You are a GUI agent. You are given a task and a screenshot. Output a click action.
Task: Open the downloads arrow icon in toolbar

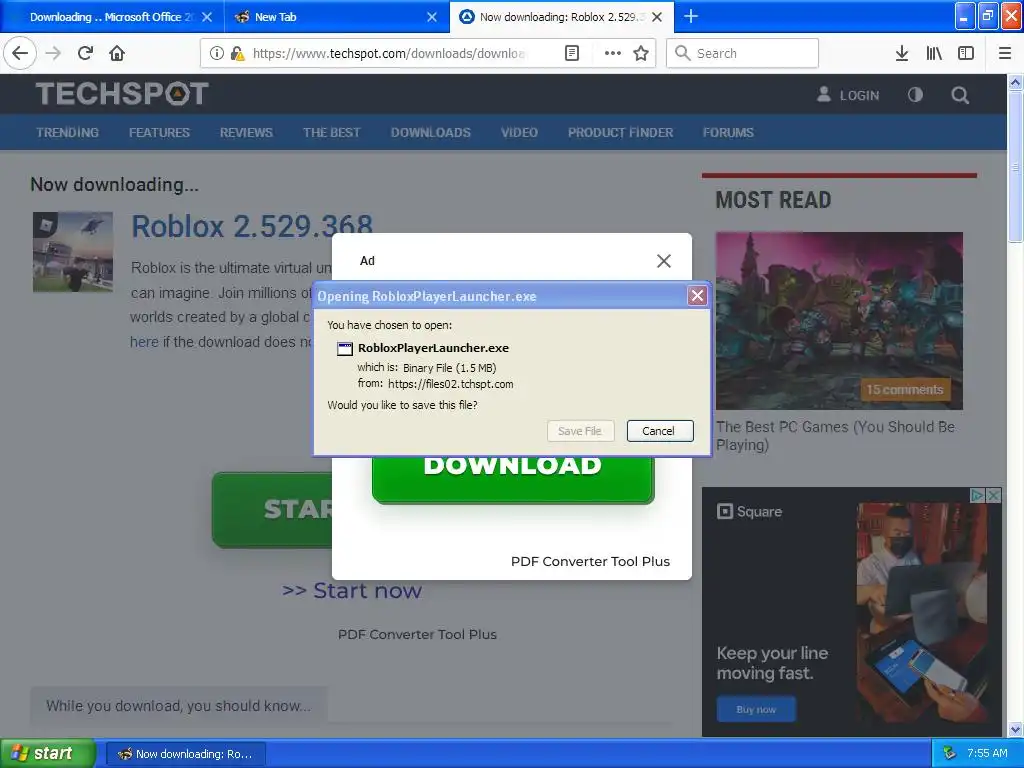click(902, 53)
